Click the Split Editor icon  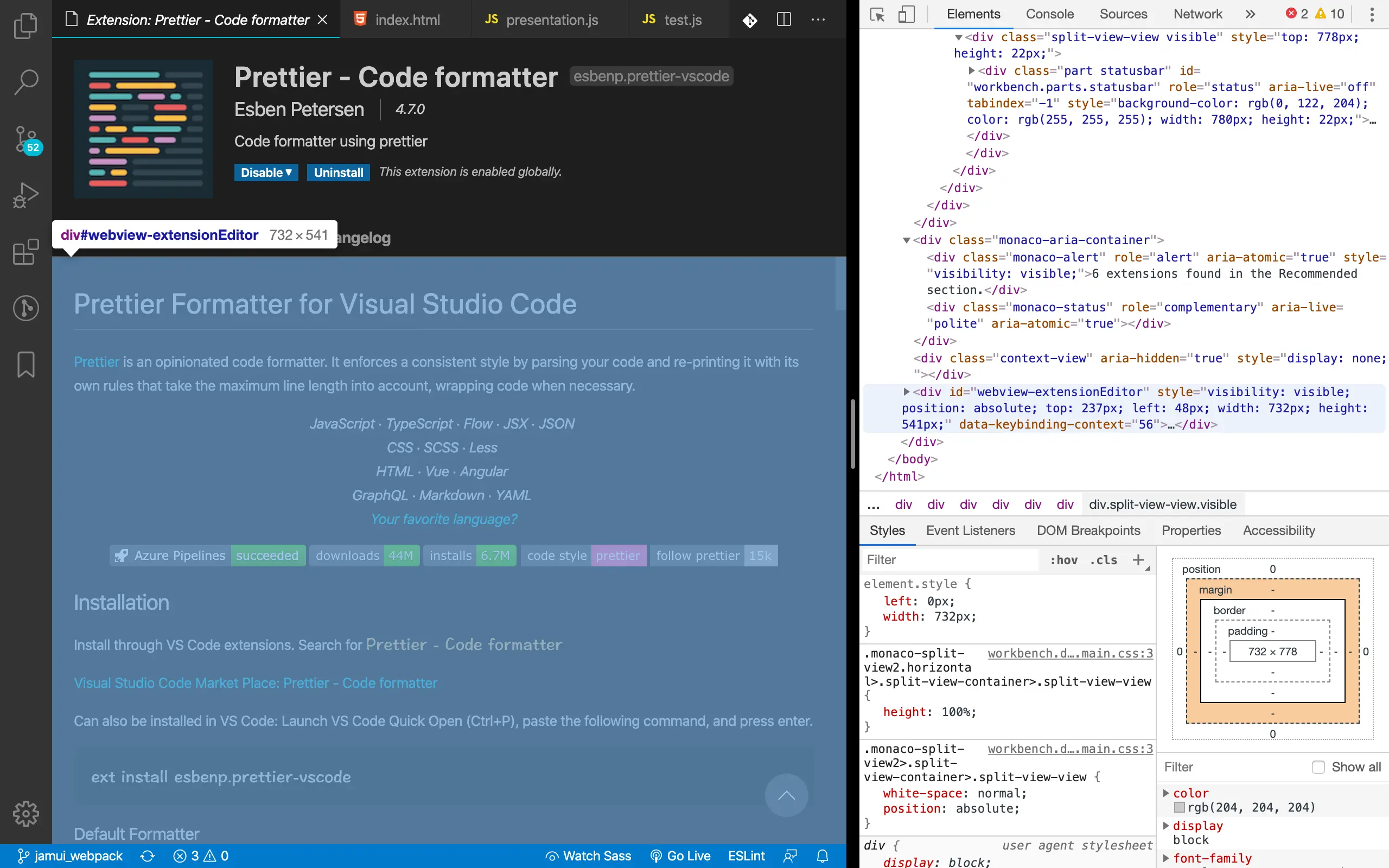783,20
